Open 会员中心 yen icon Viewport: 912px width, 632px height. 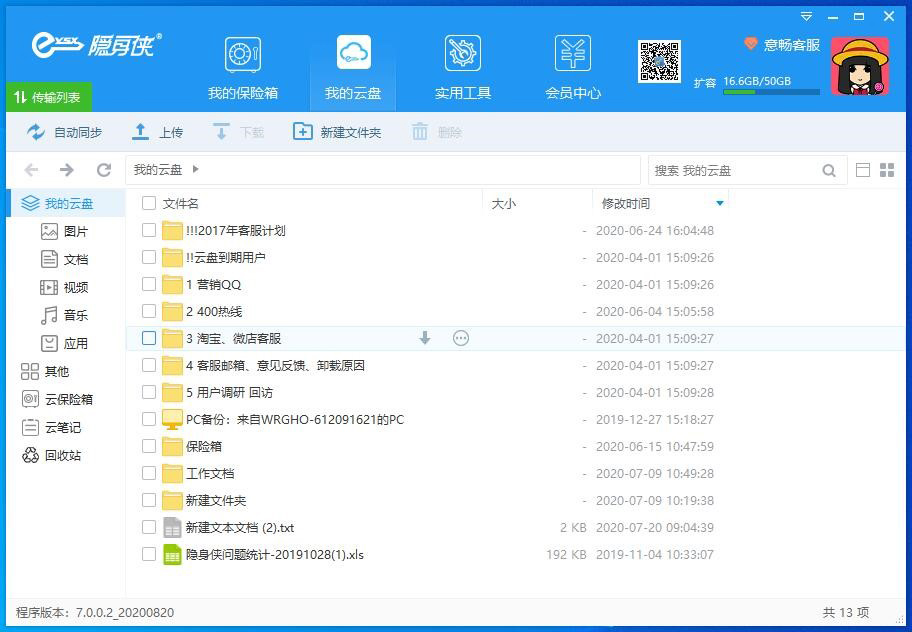point(573,53)
